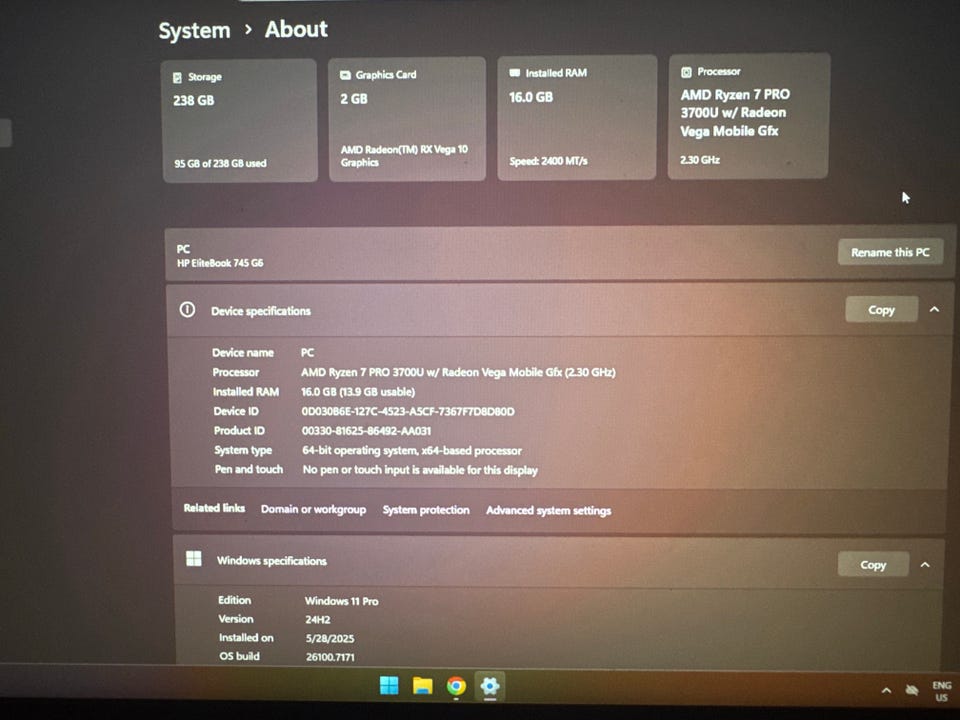Click the network status tray icon
The image size is (960, 720).
point(912,690)
